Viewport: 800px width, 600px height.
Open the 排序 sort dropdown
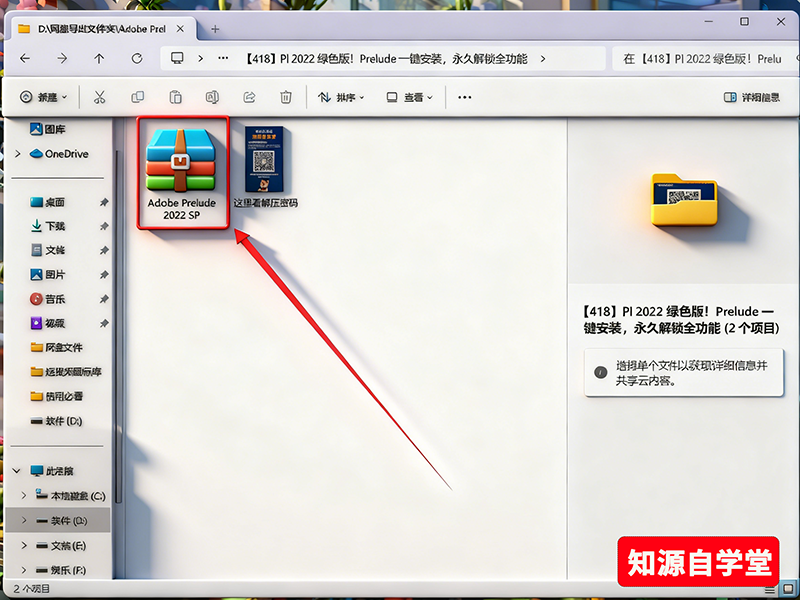tap(341, 97)
